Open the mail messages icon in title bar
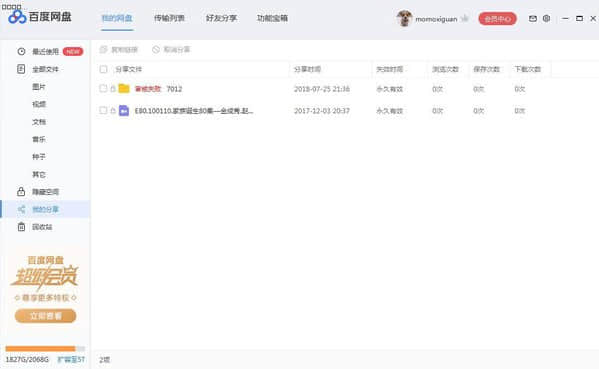The image size is (599, 369). point(533,18)
